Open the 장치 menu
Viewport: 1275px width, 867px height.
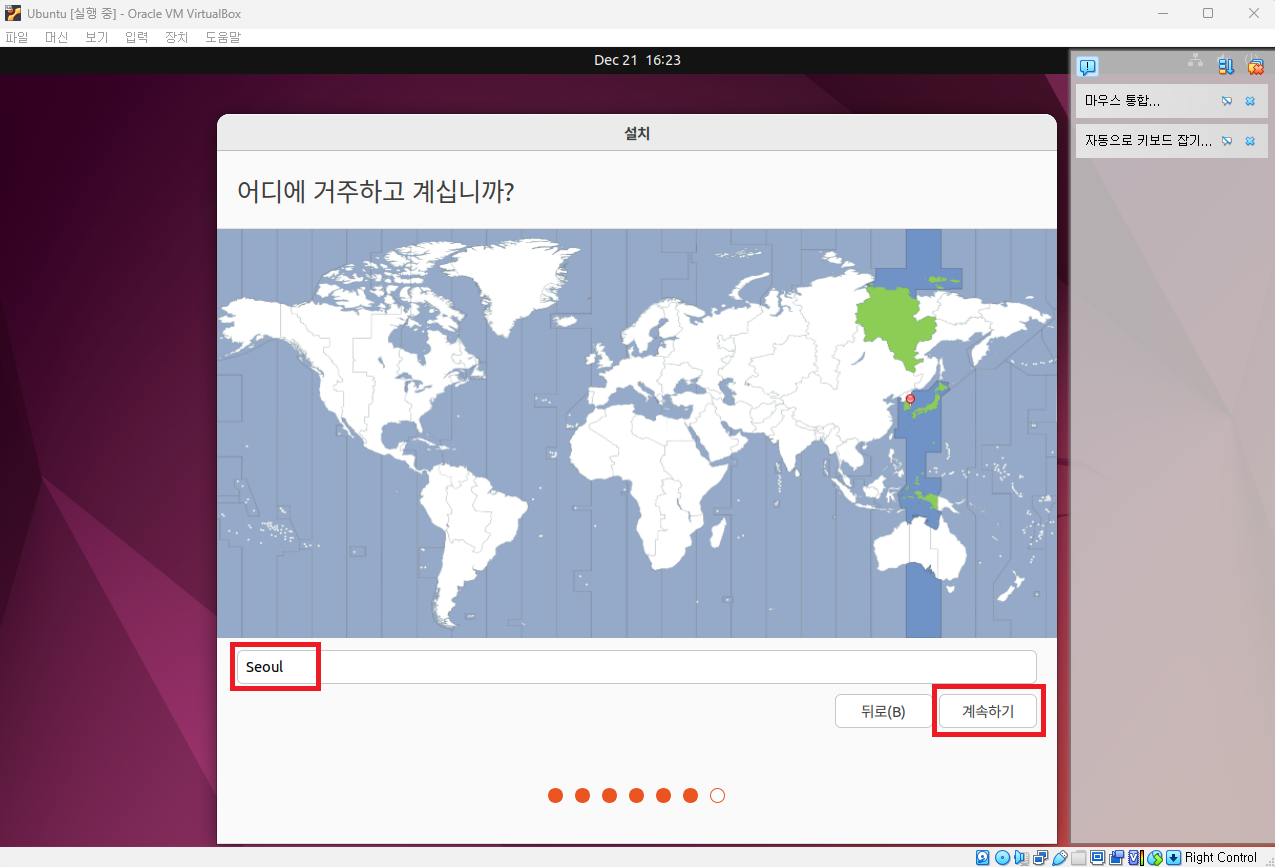(177, 37)
